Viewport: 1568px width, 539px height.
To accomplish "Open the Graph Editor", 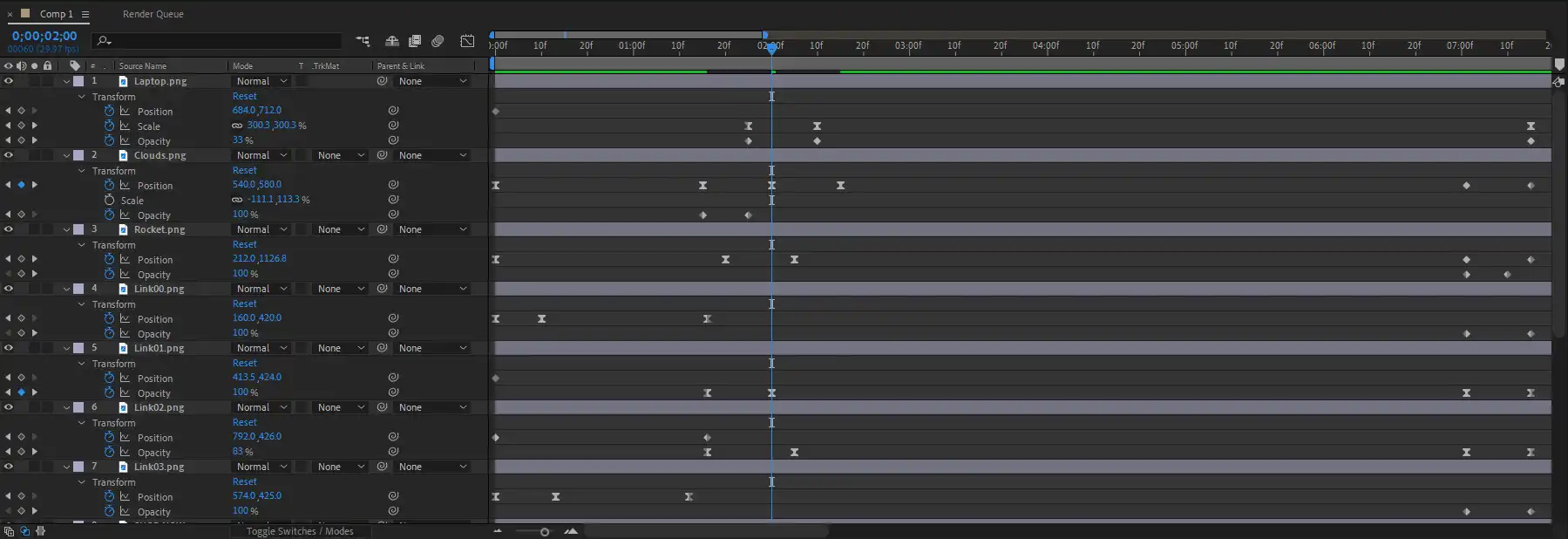I will click(467, 41).
